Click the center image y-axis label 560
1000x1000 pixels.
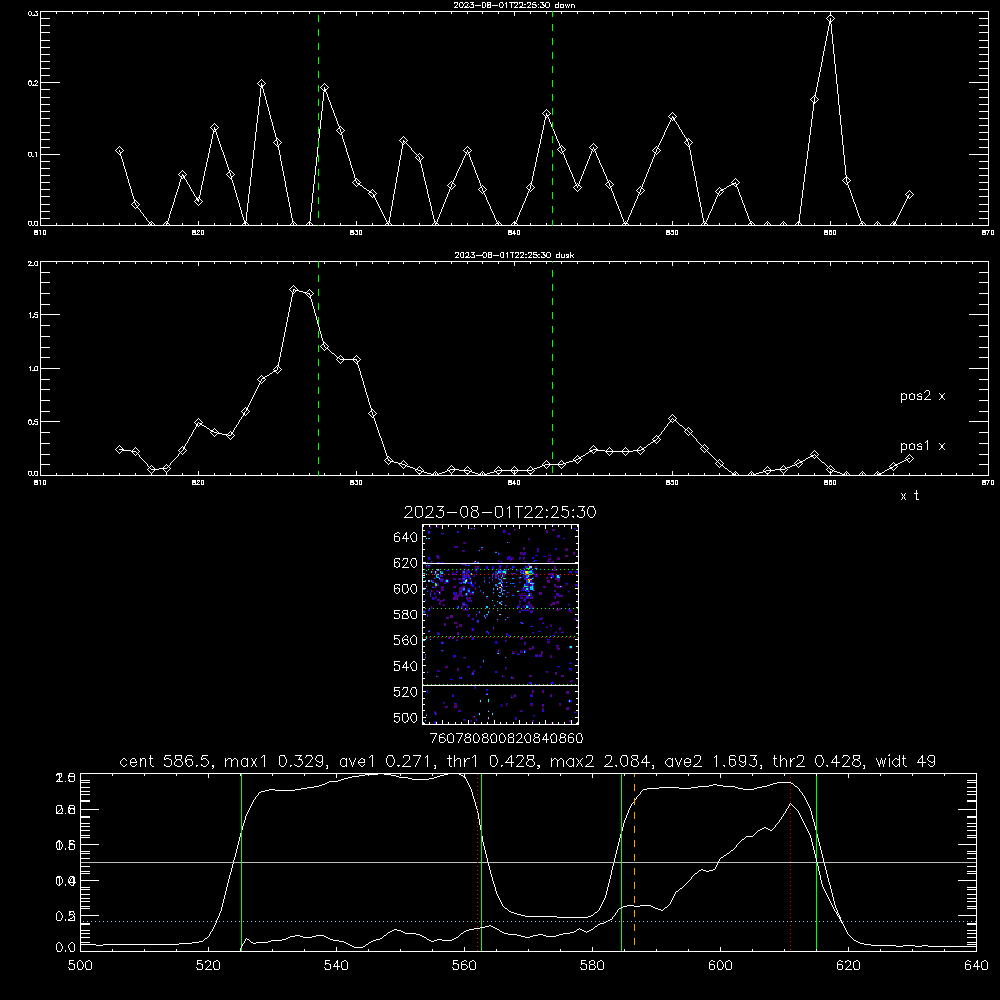point(406,640)
